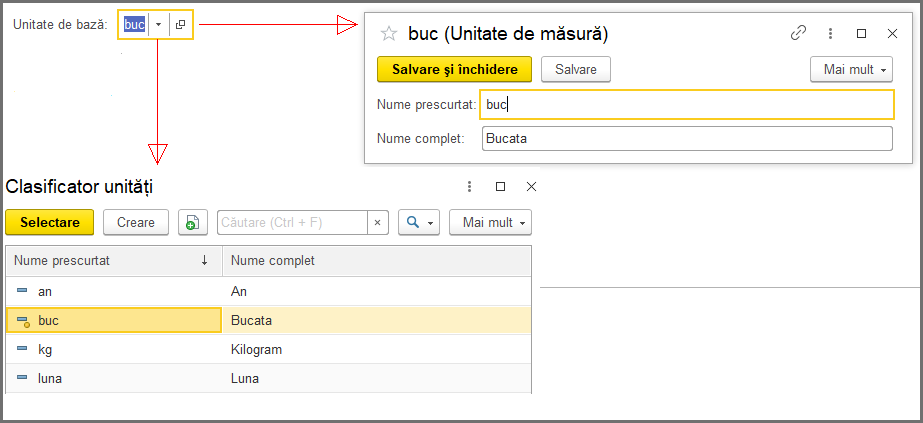This screenshot has width=923, height=423.
Task: Focus the Nume prescurtat input field
Action: 687,105
